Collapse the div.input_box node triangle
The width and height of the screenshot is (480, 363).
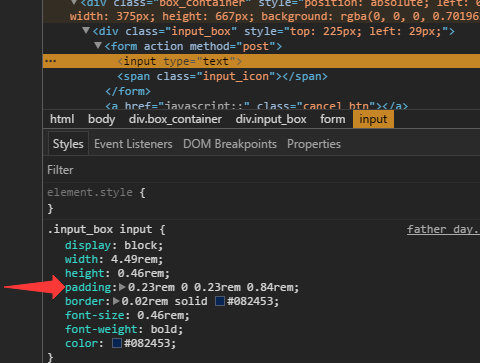click(86, 31)
